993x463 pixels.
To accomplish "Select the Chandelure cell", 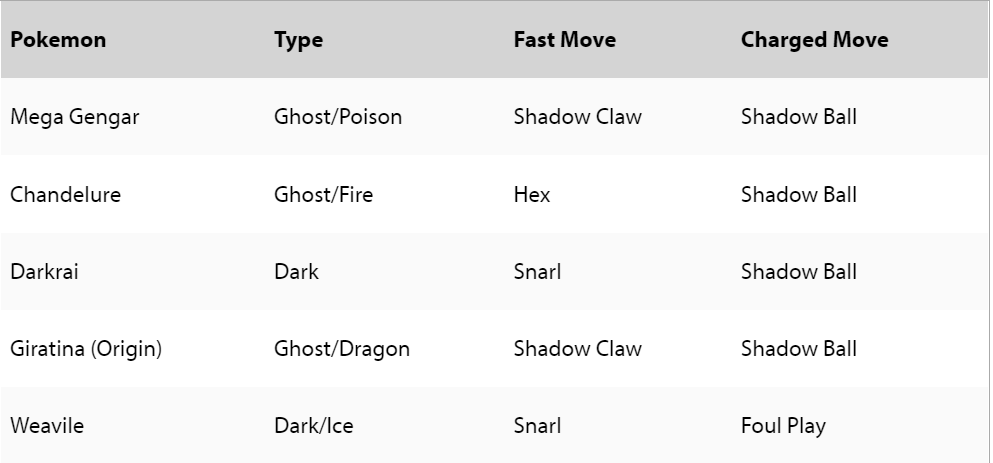I will (65, 194).
